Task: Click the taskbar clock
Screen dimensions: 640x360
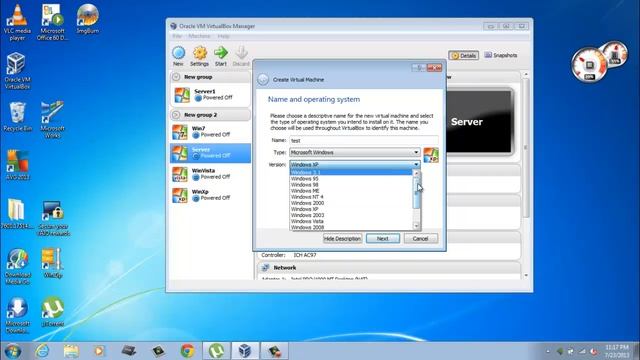Action: pos(616,351)
